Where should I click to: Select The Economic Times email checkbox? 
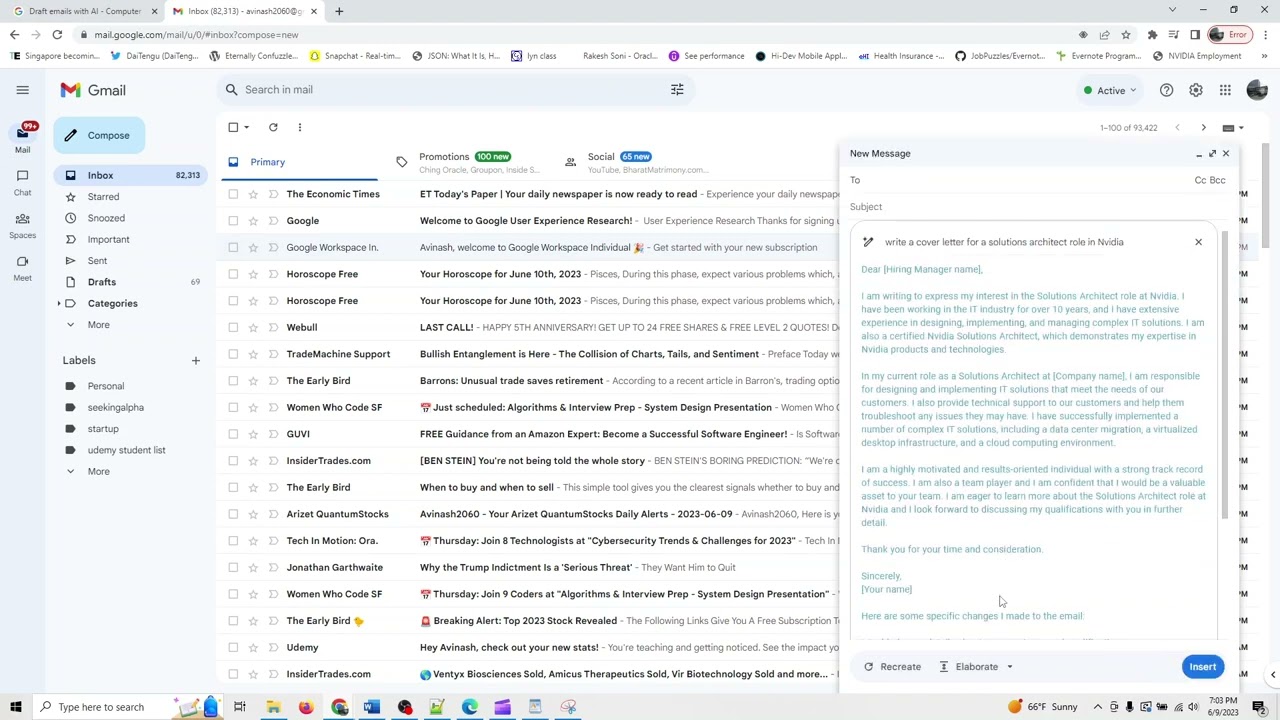233,194
